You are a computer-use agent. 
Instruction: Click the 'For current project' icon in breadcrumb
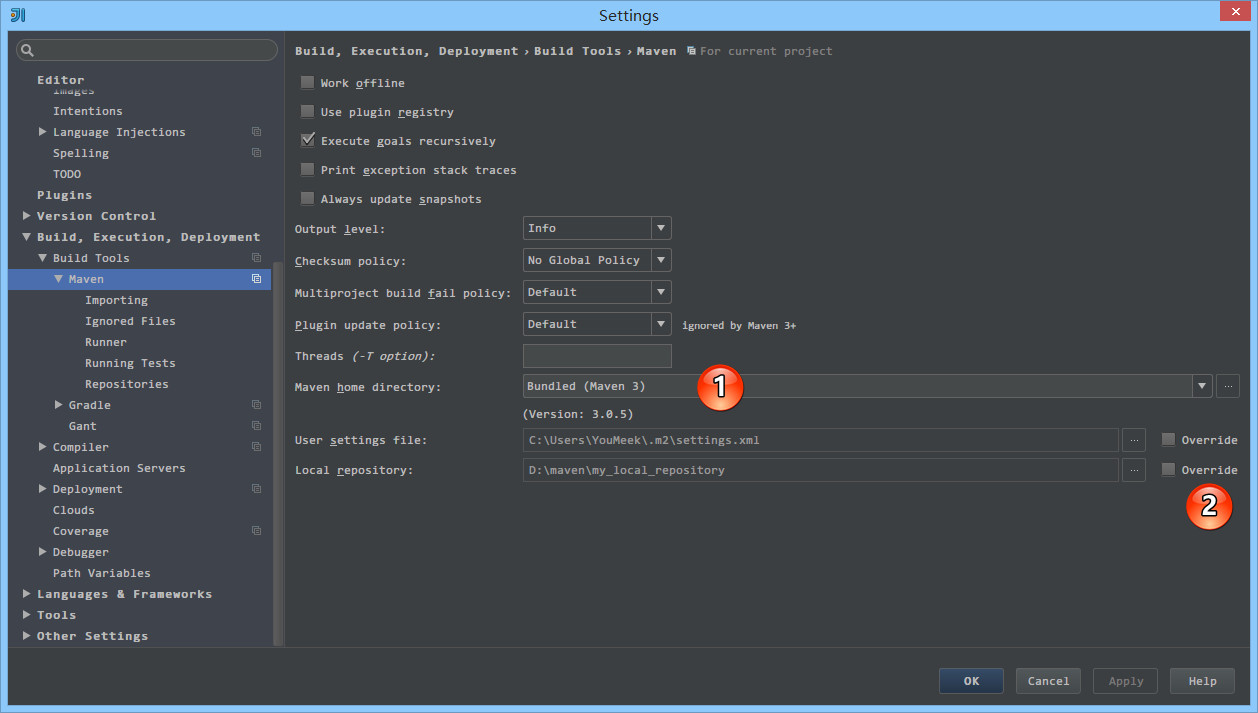pyautogui.click(x=690, y=51)
